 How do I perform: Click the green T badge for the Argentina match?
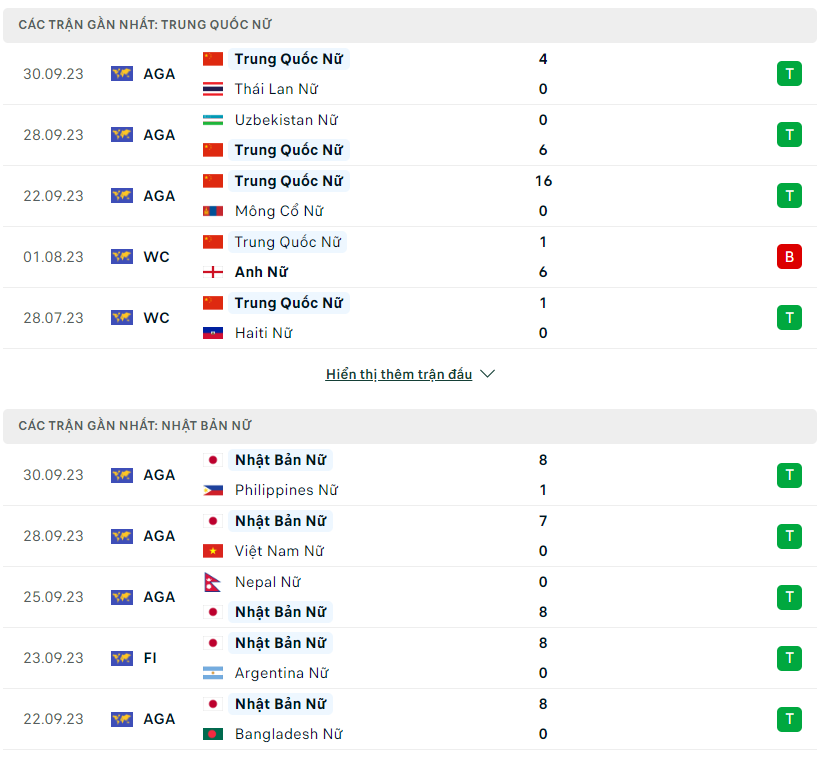coord(789,658)
